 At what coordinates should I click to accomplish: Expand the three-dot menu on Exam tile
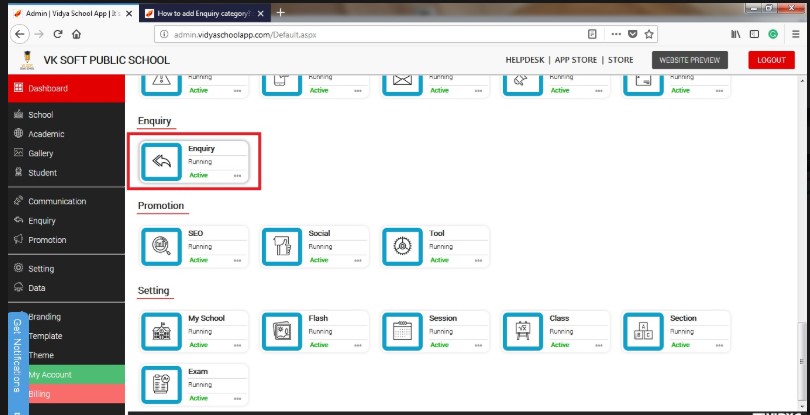(237, 398)
